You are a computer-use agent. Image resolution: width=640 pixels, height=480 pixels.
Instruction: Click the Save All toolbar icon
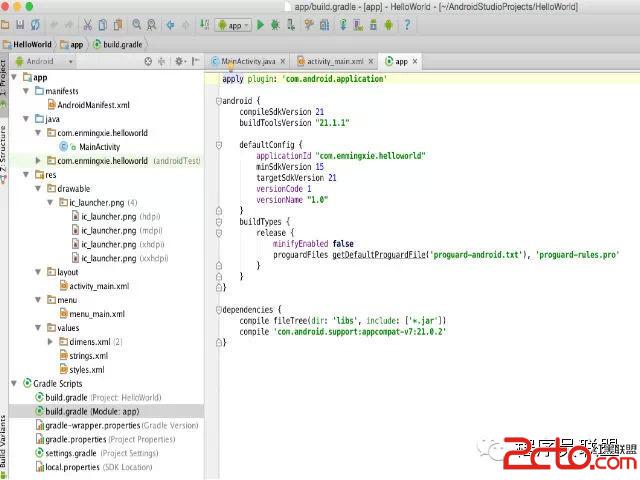pos(20,25)
